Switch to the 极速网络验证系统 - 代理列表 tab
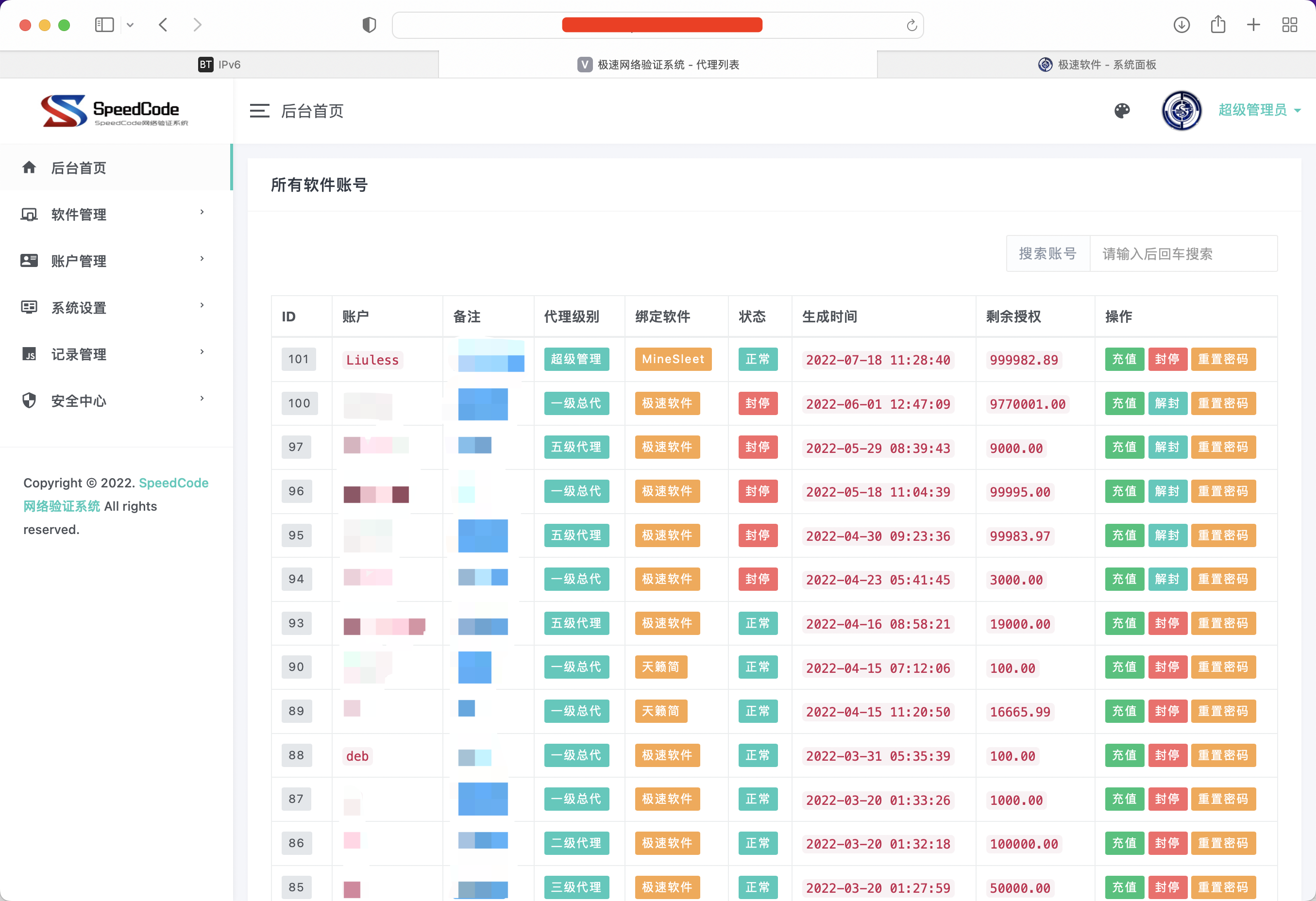This screenshot has width=1316, height=901. (658, 65)
